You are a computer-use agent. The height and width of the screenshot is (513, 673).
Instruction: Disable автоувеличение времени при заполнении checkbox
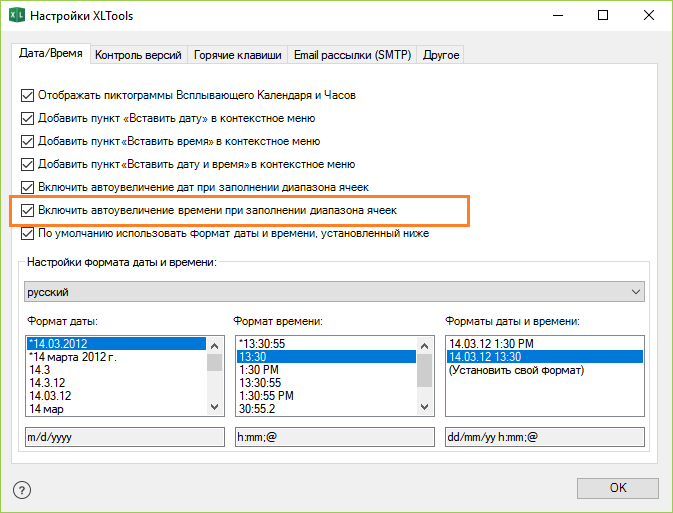click(x=27, y=211)
